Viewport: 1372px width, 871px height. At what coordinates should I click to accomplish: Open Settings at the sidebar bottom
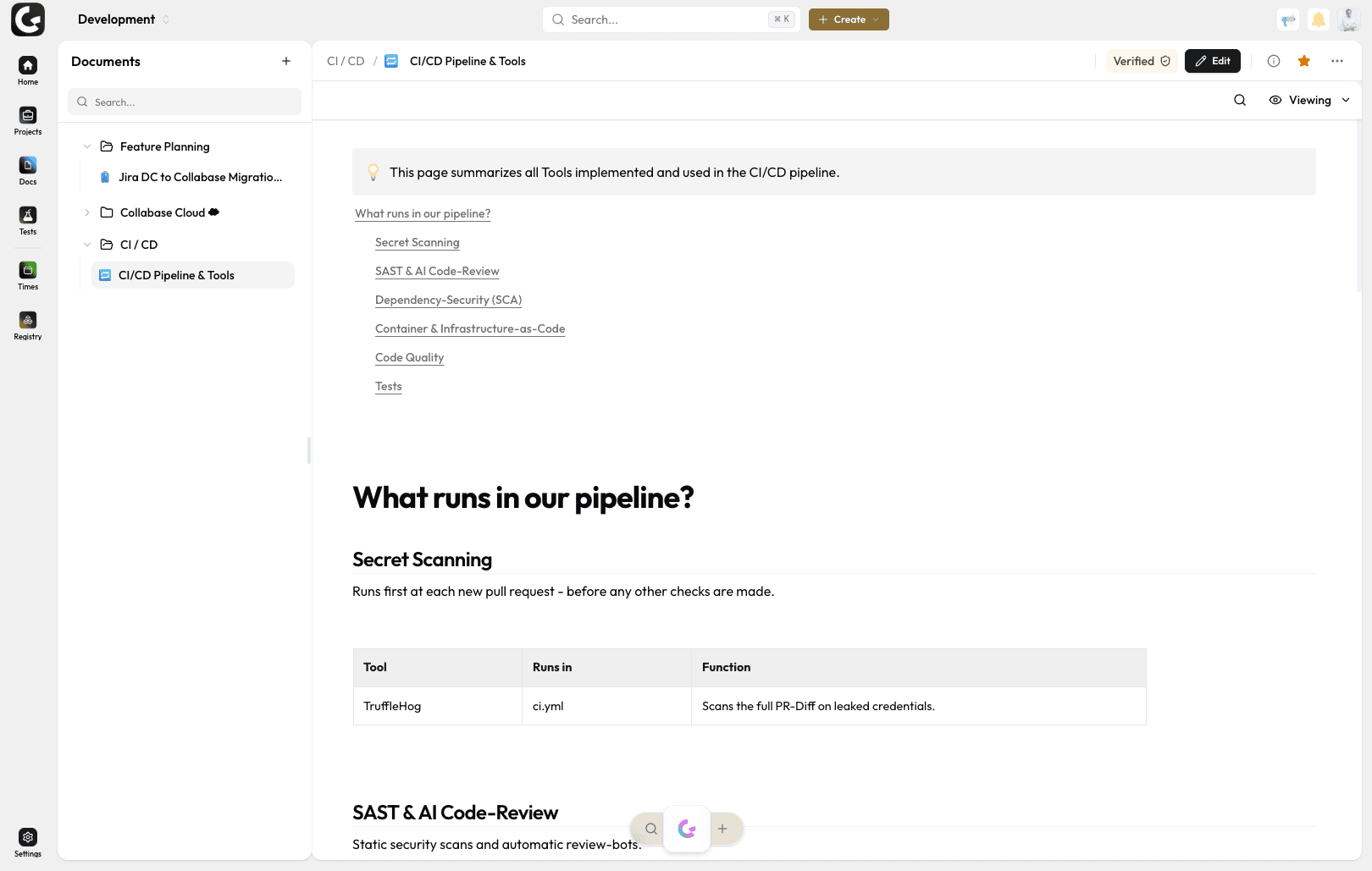tap(28, 843)
